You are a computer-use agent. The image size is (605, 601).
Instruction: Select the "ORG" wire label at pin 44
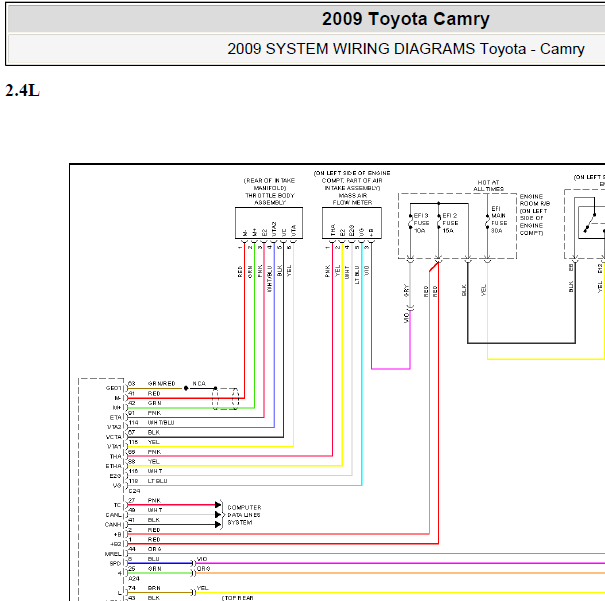[x=154, y=549]
